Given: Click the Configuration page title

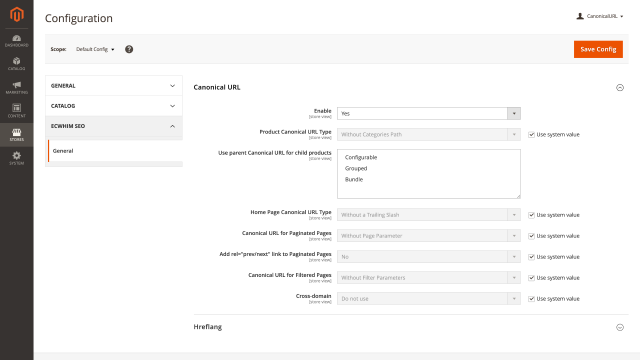Looking at the screenshot, I should click(79, 18).
